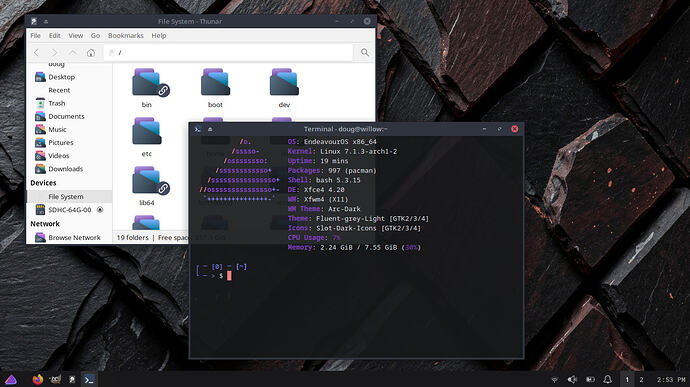Click the Terminal taskbar button

pos(89,380)
